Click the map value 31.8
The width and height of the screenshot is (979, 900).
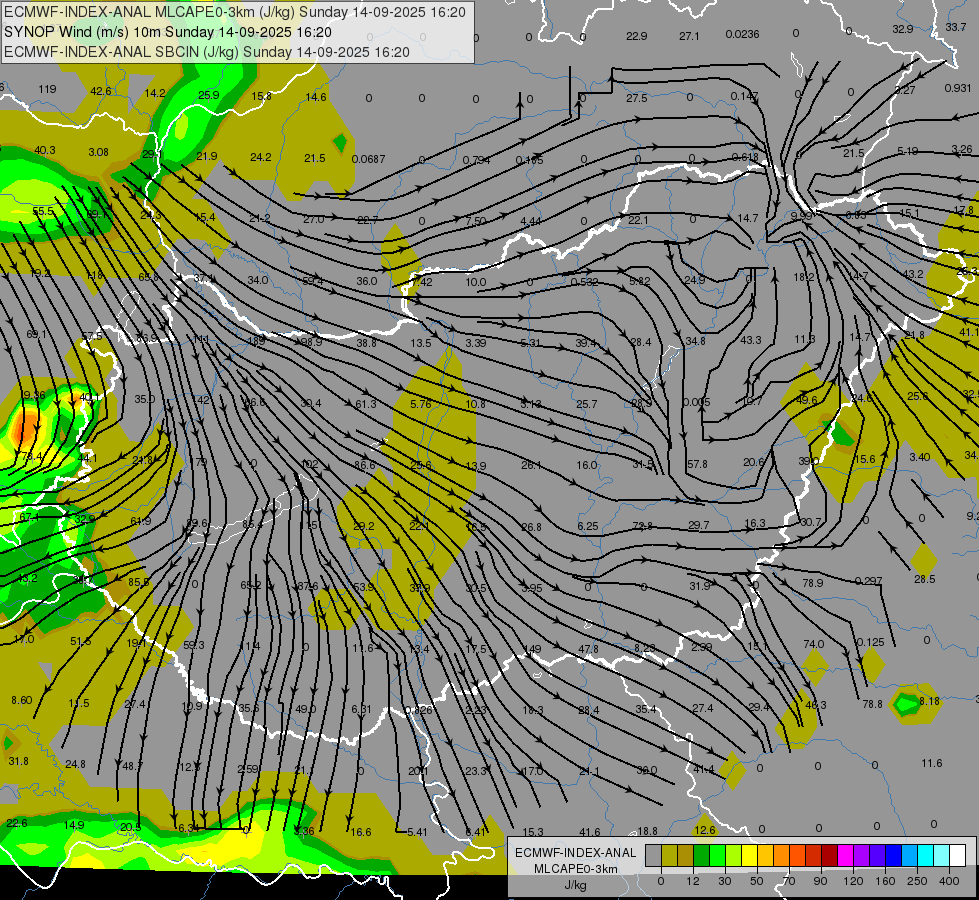[18, 761]
